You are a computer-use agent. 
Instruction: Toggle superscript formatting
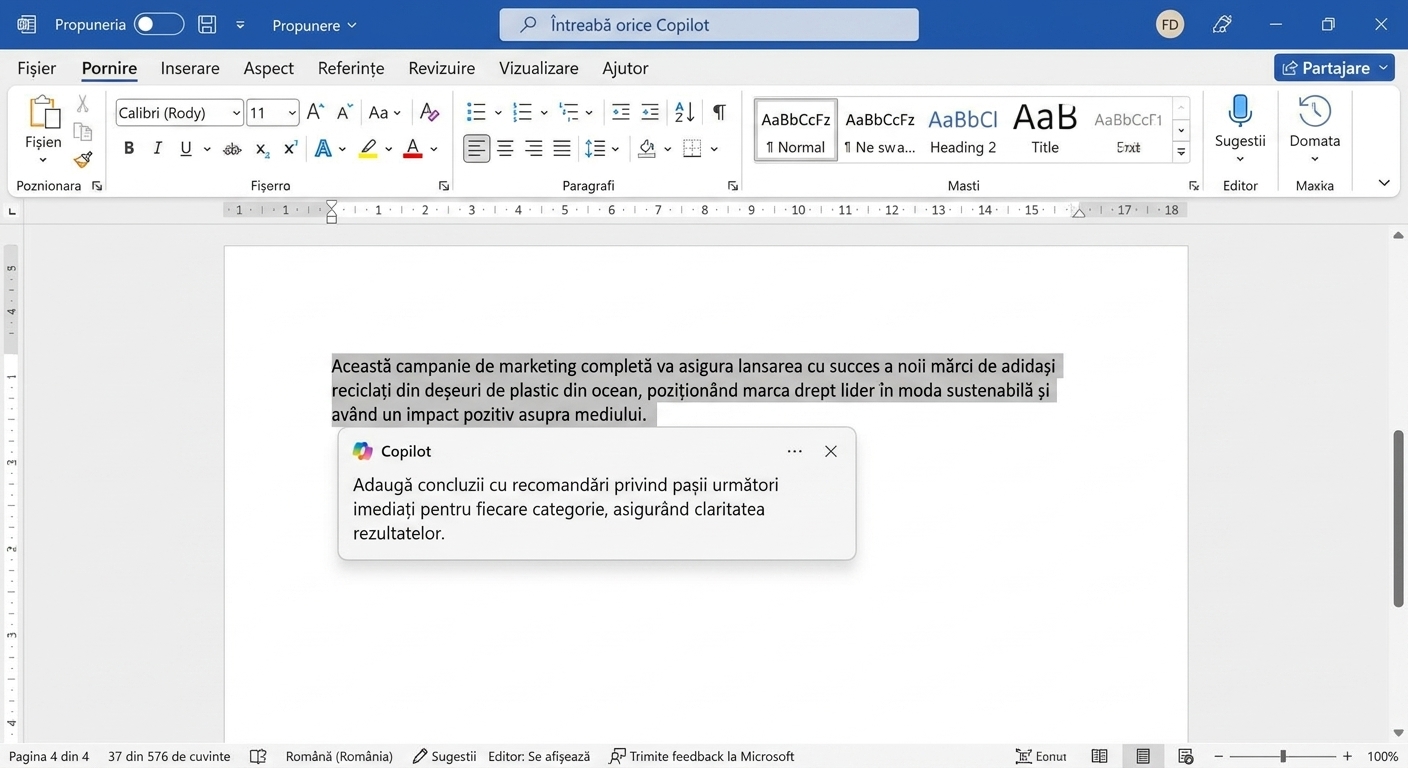point(290,149)
